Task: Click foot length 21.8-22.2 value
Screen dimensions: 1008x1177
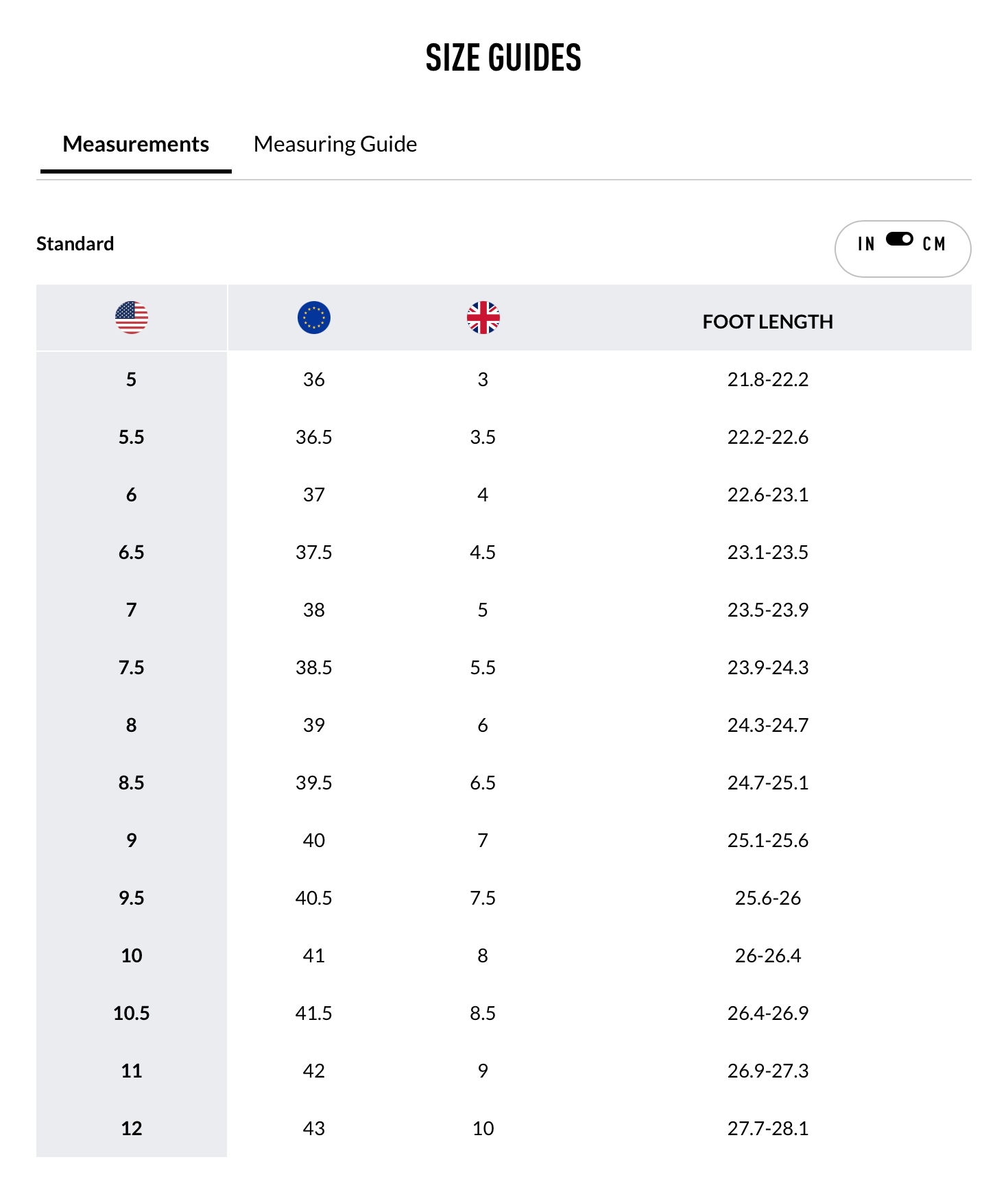Action: click(767, 379)
